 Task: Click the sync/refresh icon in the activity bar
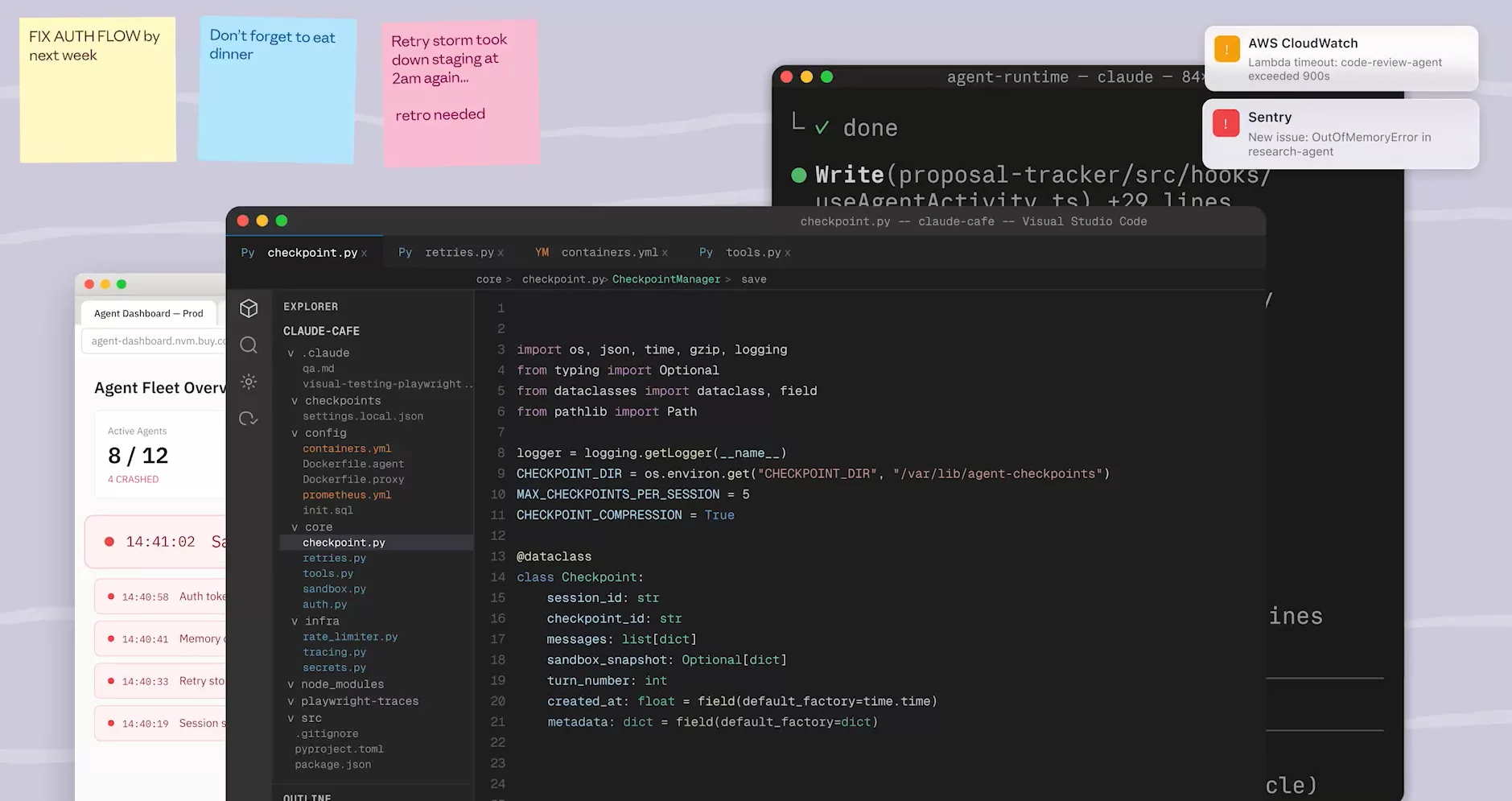tap(249, 419)
